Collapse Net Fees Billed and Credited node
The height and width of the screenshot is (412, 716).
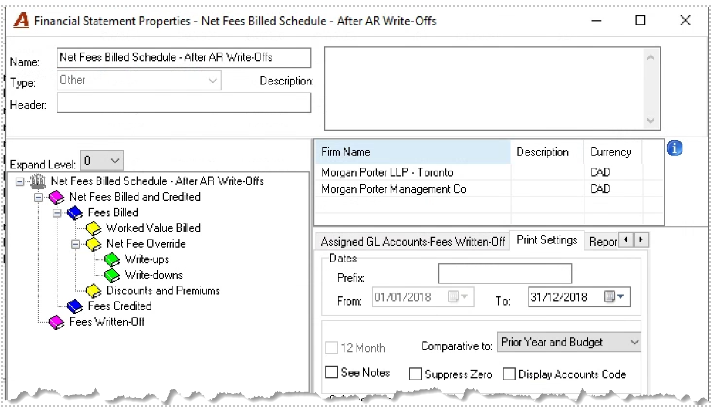38,198
